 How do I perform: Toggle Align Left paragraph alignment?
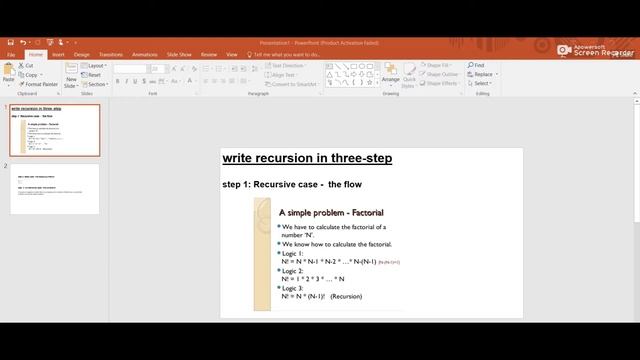click(x=205, y=82)
